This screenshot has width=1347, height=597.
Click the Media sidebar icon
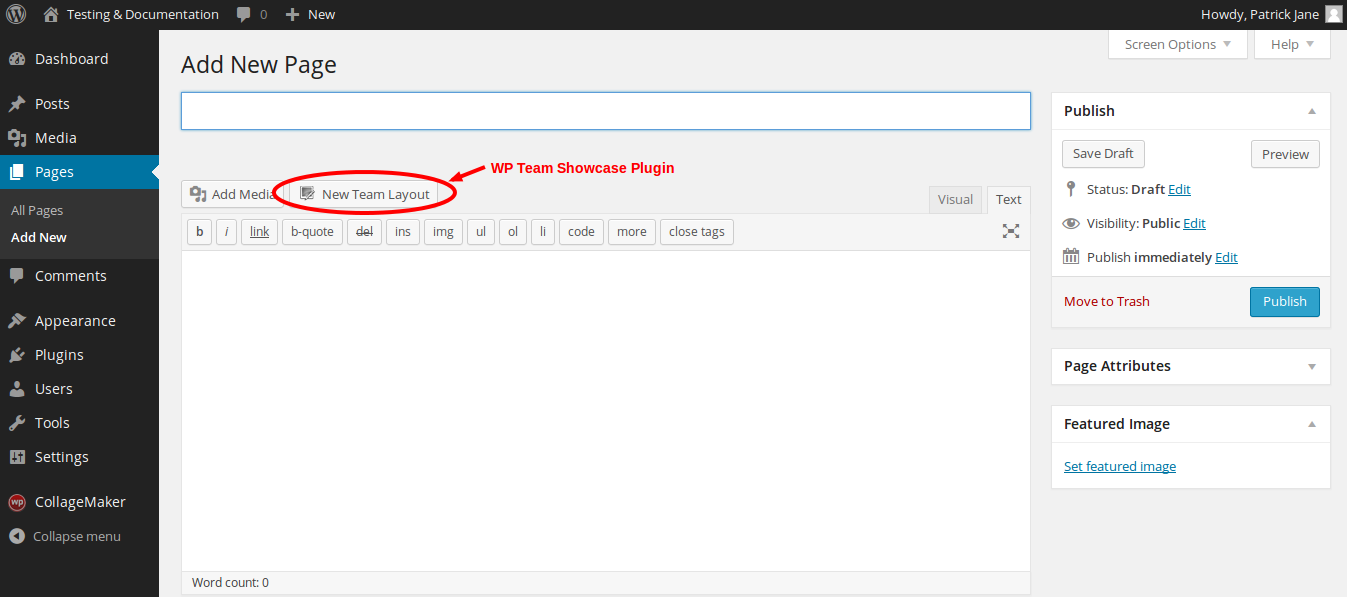coord(17,138)
